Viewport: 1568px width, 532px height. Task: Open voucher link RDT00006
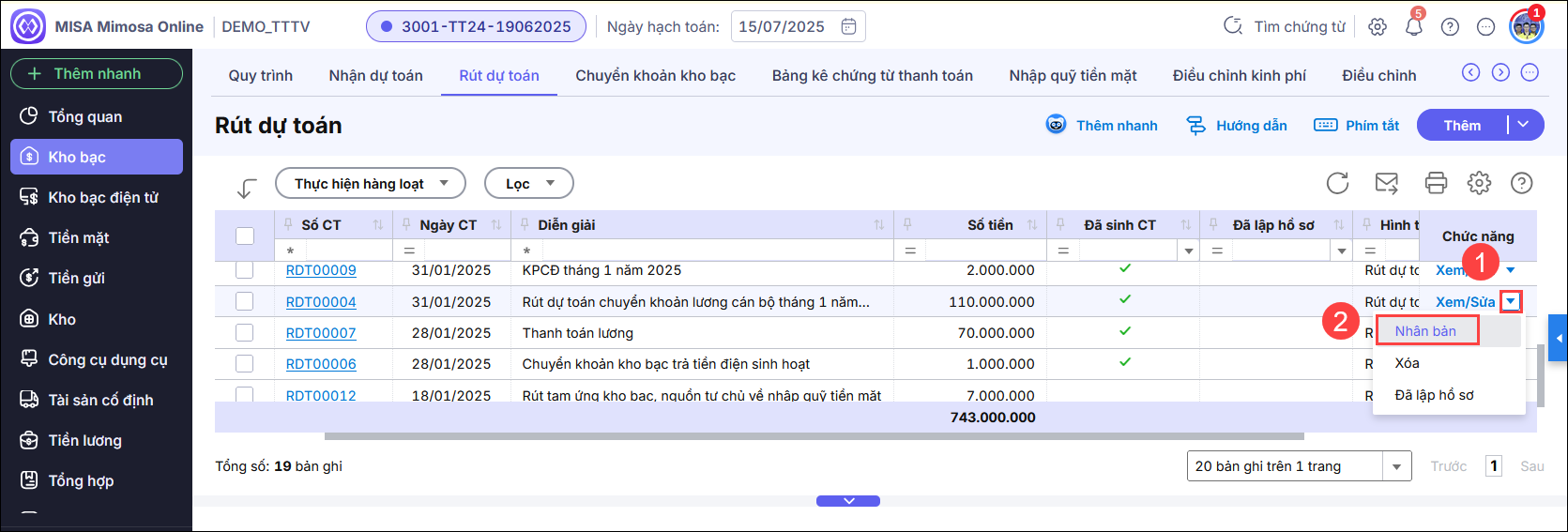321,364
